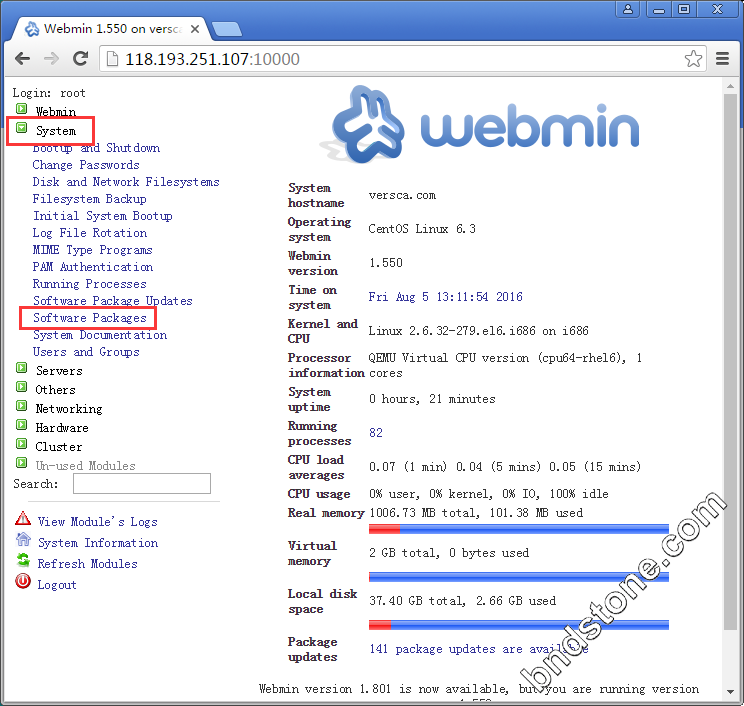Click the Local disk space usage bar

tap(519, 625)
